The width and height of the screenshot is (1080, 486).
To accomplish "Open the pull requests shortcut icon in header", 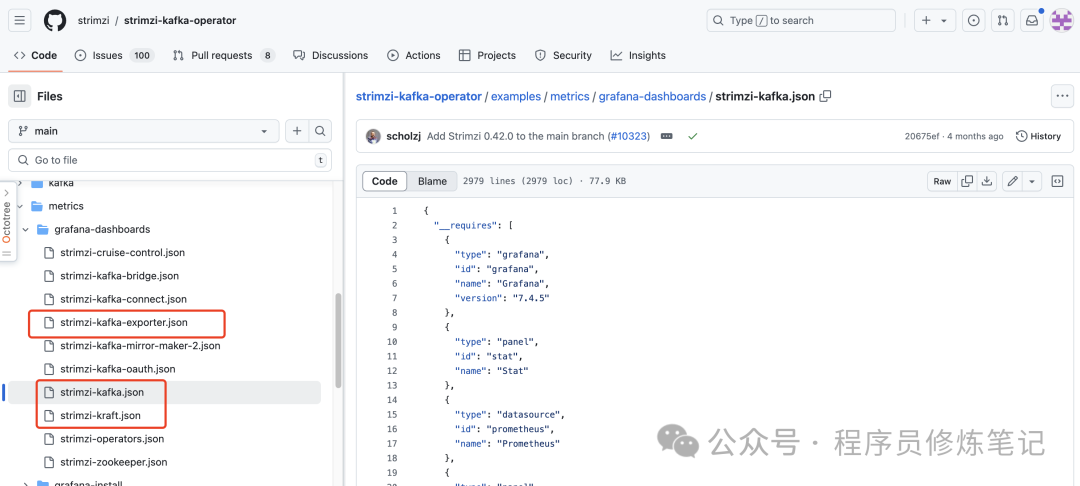I will pyautogui.click(x=1002, y=21).
